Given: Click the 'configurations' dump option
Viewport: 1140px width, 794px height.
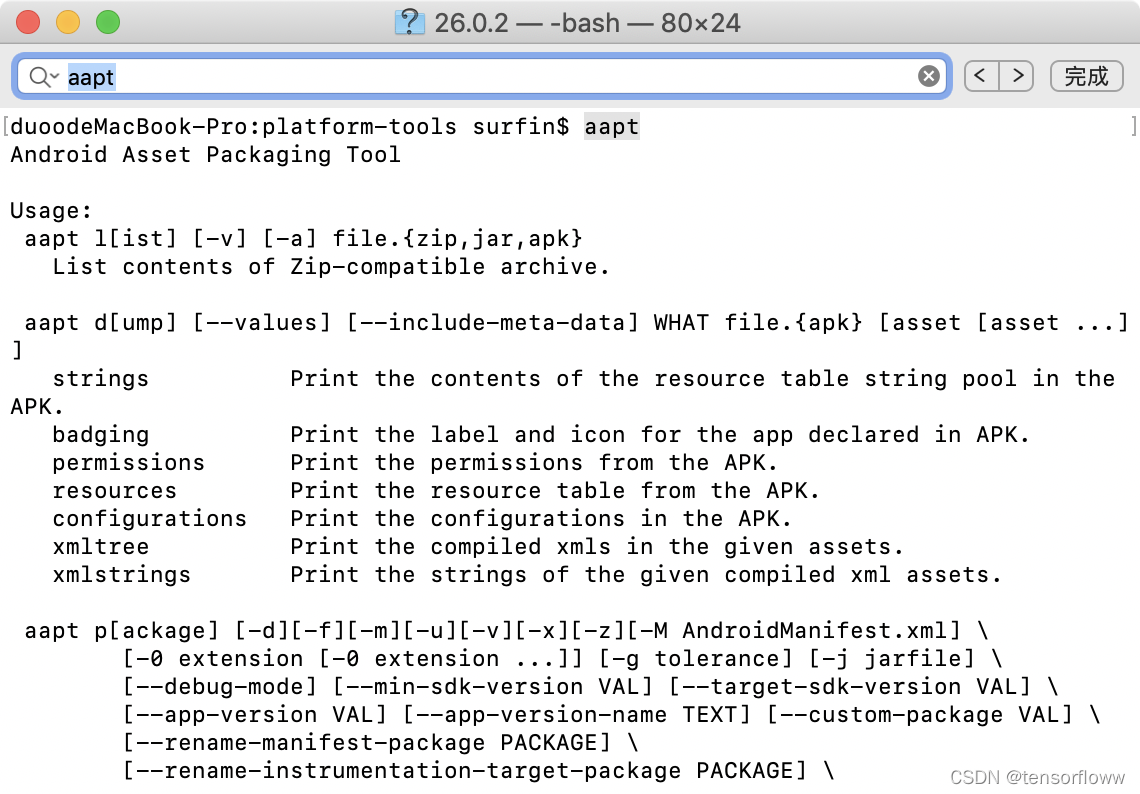Looking at the screenshot, I should [x=150, y=518].
